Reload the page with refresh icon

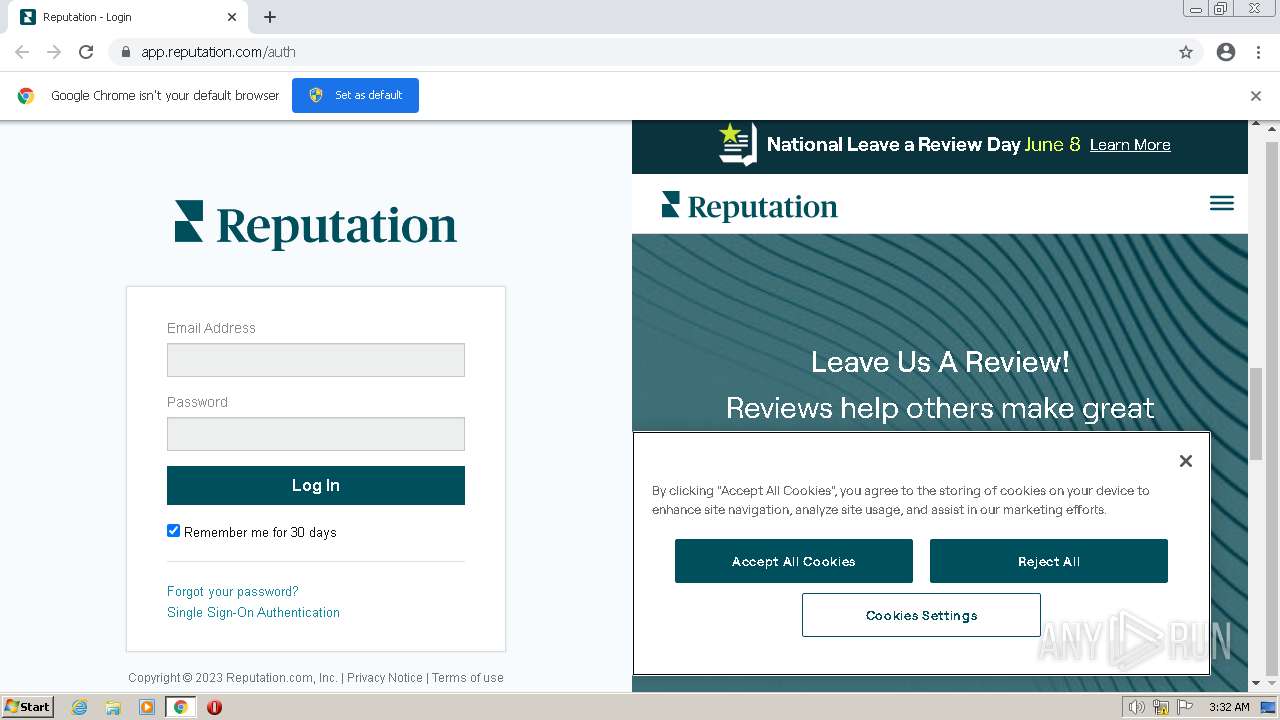pos(86,52)
